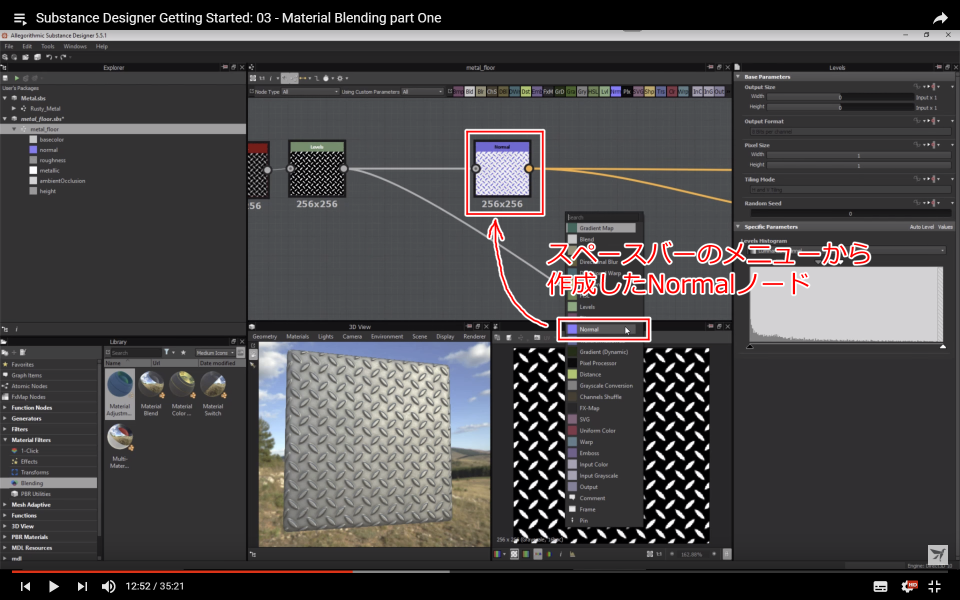Add a Distance node from the Dst shortcut
Screen dimensions: 960x600
(x=525, y=92)
